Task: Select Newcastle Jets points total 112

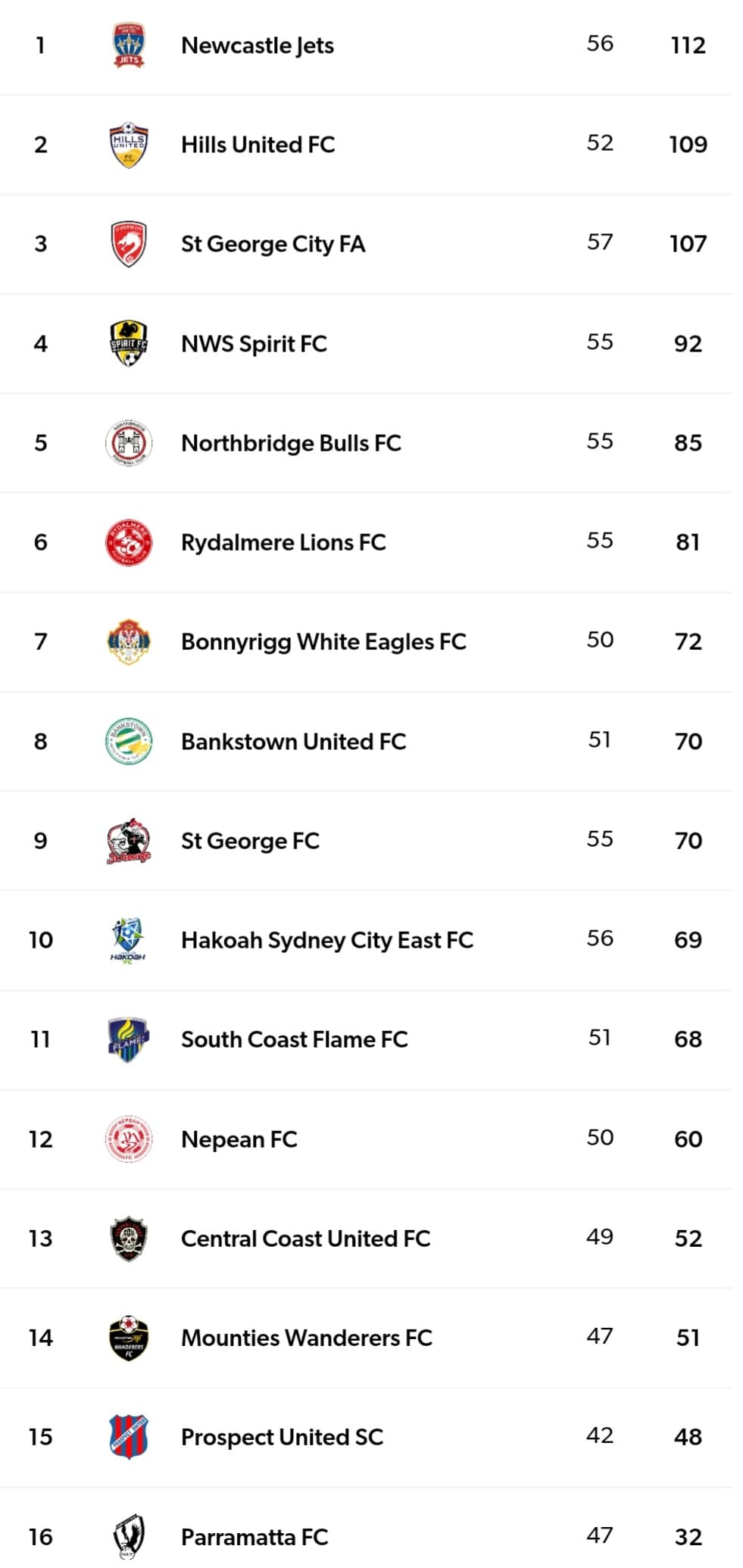Action: point(688,45)
